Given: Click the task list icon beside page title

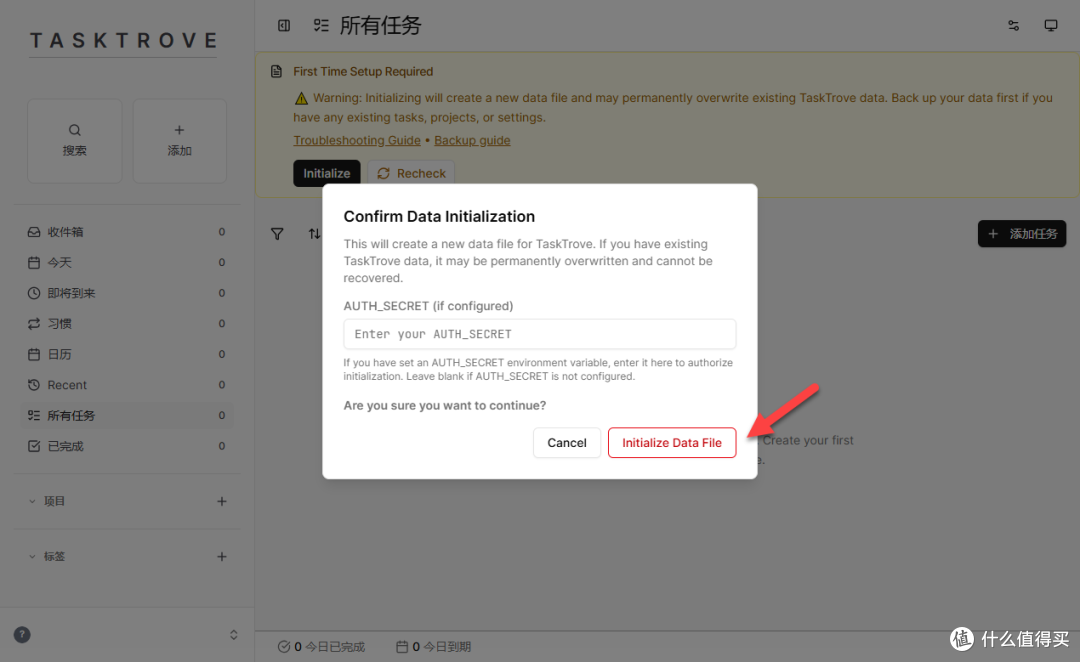Looking at the screenshot, I should (x=321, y=25).
